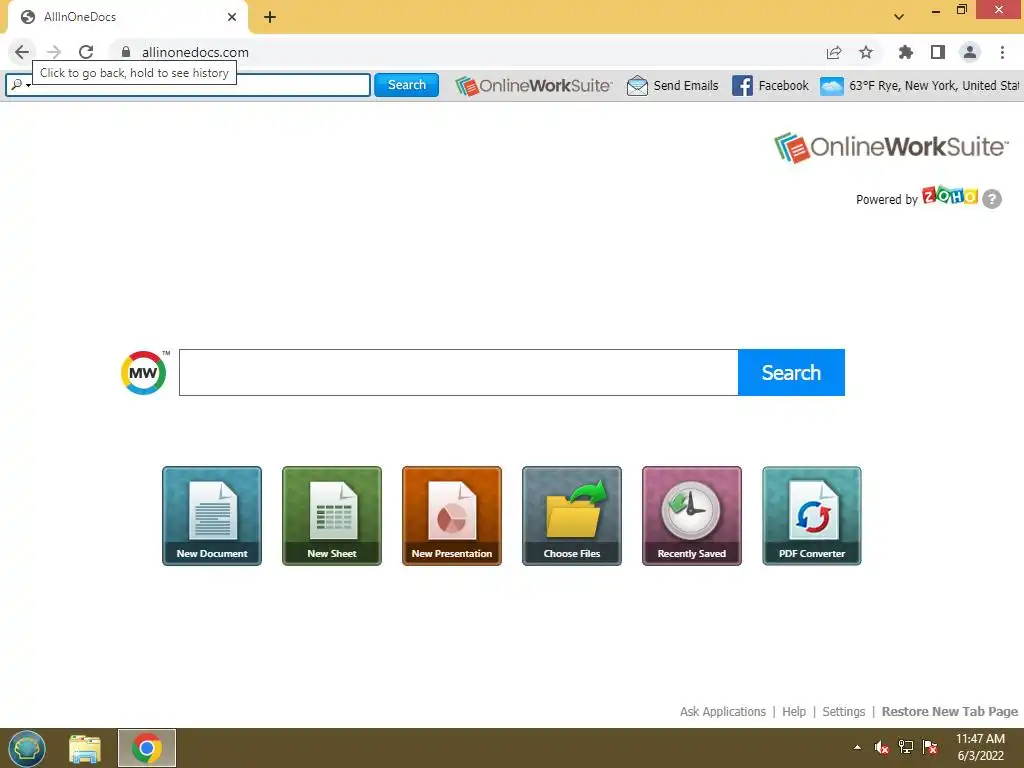
Task: Click the large OnlineWorkSuite logo on the page
Action: (891, 147)
